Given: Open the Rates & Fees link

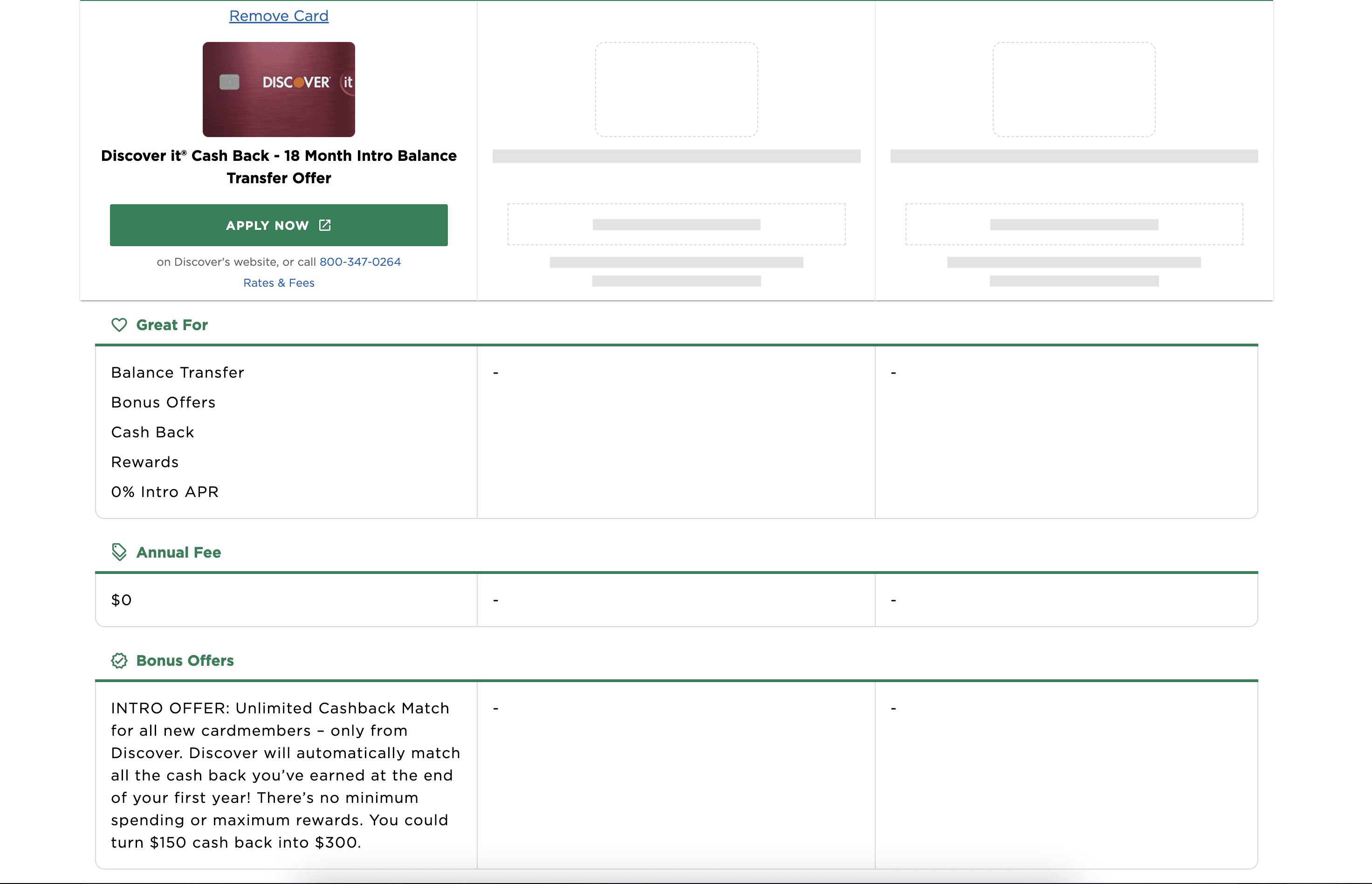Looking at the screenshot, I should click(279, 283).
